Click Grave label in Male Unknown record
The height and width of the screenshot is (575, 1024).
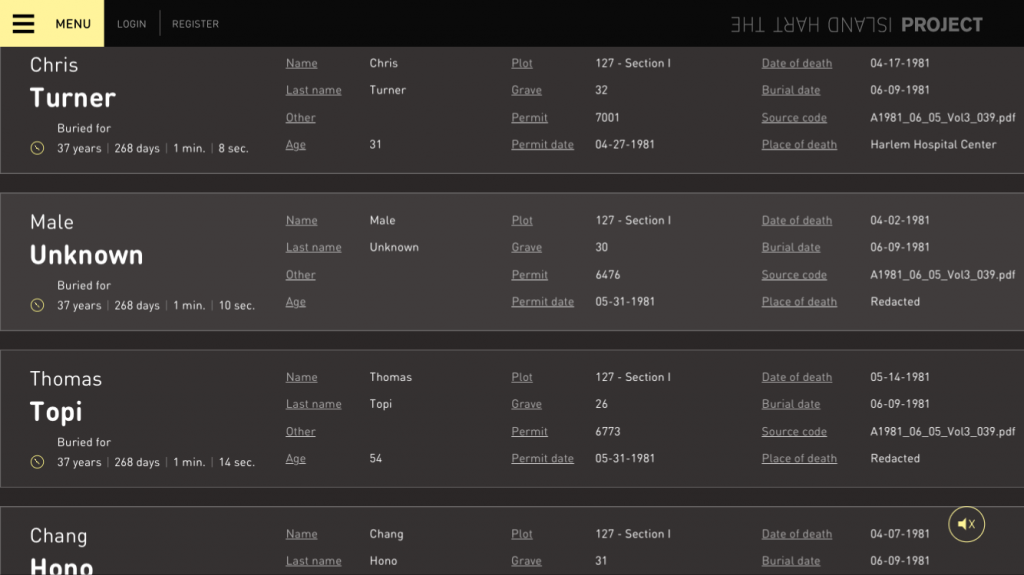(526, 248)
